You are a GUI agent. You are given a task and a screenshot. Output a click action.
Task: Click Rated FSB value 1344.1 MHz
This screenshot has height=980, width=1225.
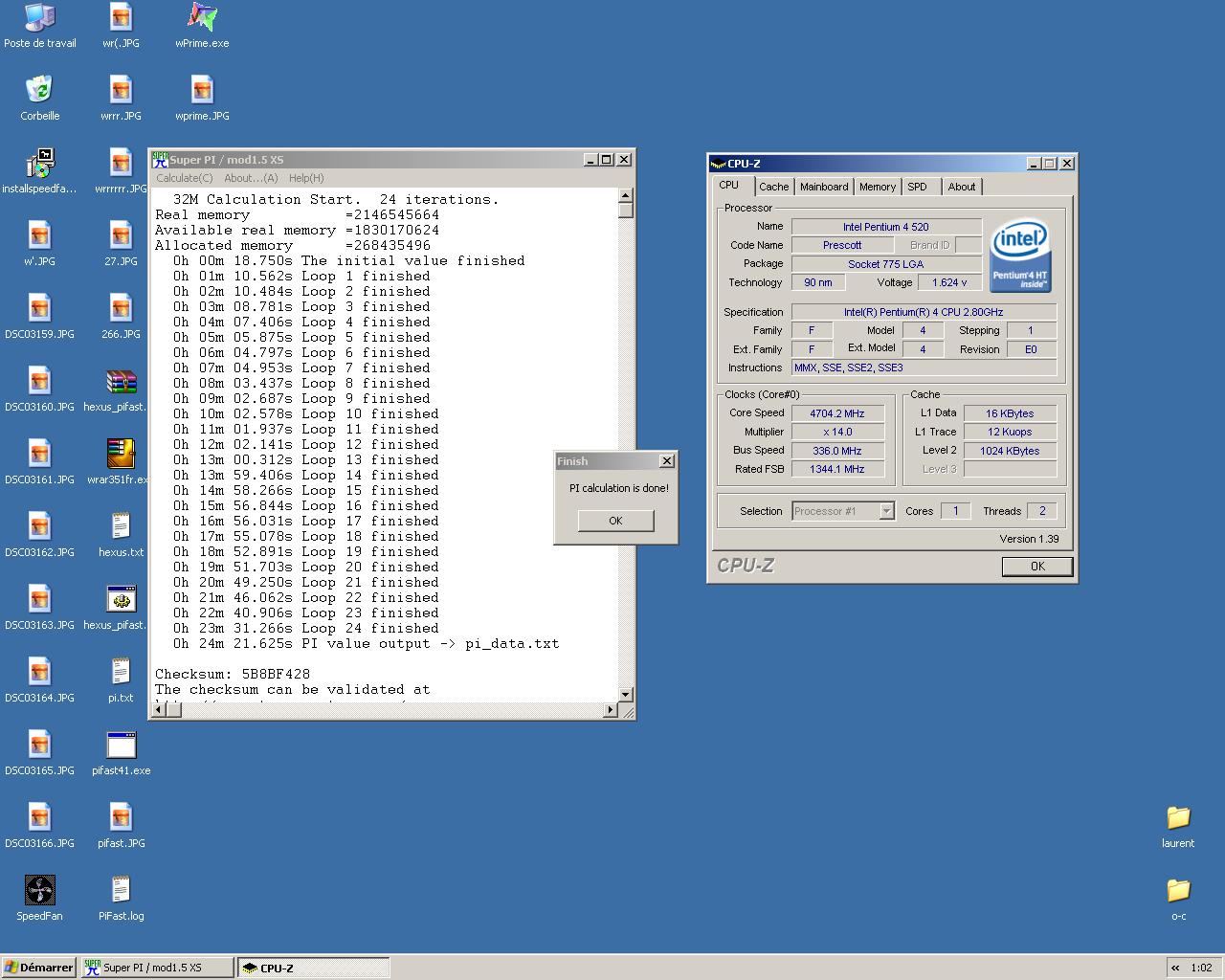click(836, 469)
